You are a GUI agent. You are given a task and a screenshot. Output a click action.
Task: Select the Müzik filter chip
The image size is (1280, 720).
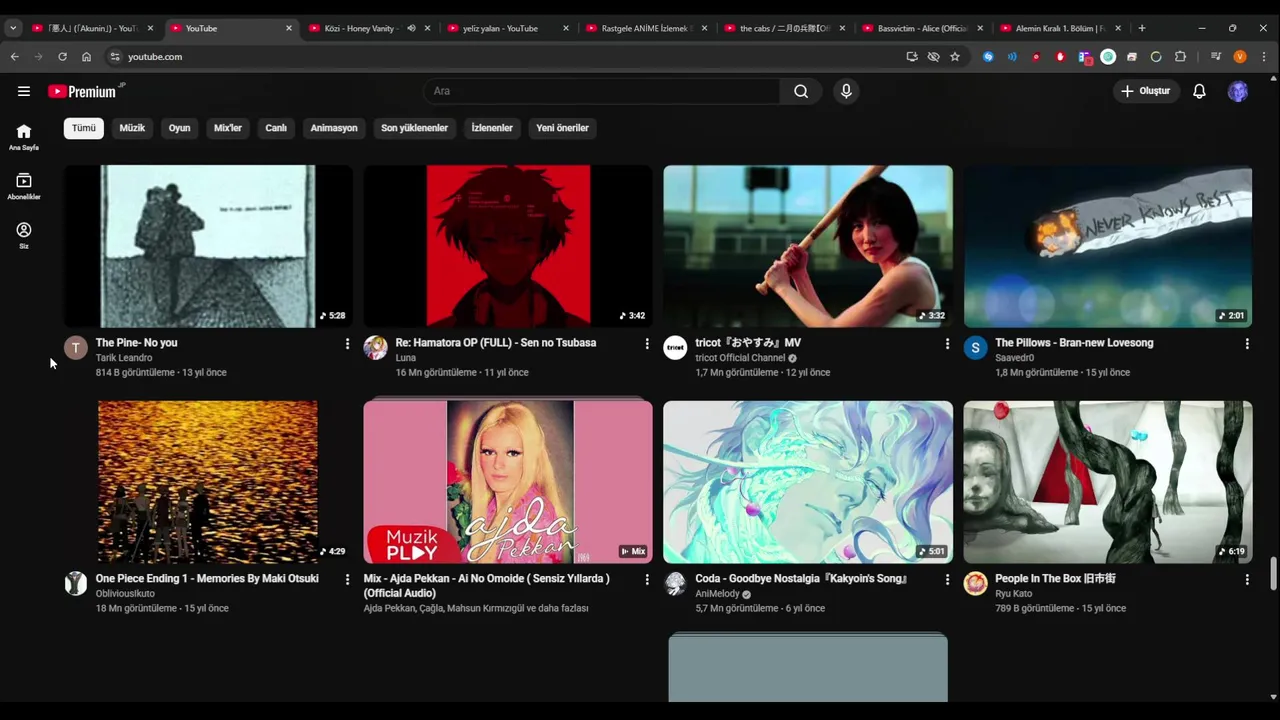point(132,128)
